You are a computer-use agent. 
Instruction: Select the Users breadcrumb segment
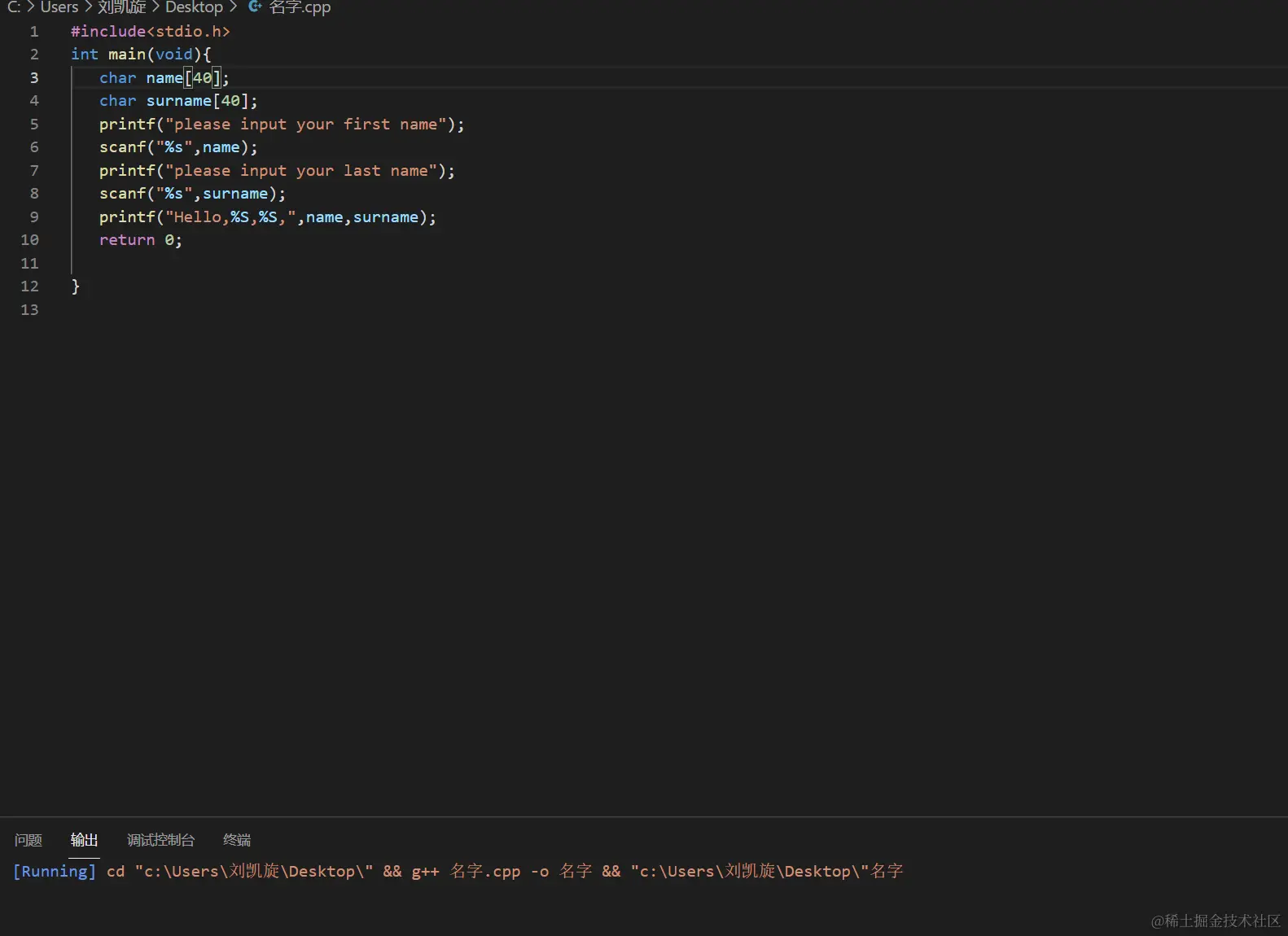click(x=59, y=7)
